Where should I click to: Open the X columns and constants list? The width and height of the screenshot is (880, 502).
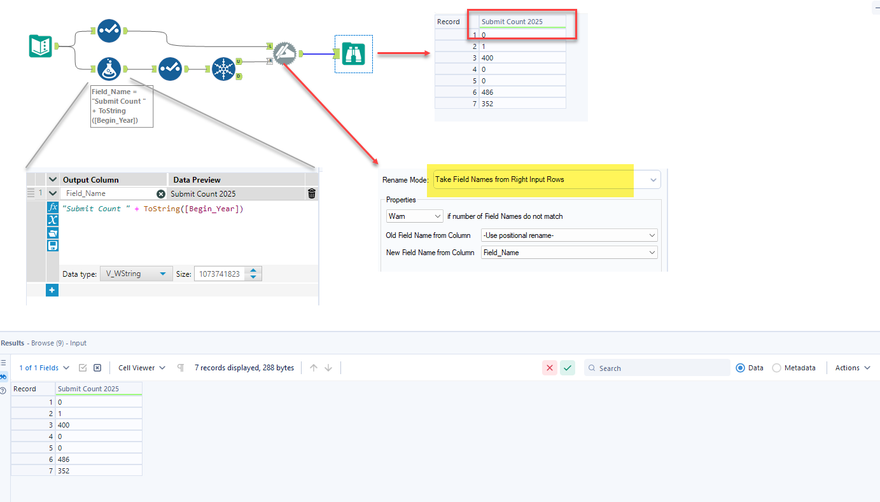[52, 220]
